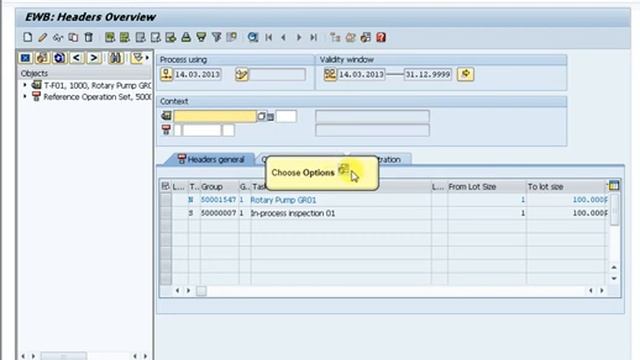Click the red question mark help icon

click(381, 38)
